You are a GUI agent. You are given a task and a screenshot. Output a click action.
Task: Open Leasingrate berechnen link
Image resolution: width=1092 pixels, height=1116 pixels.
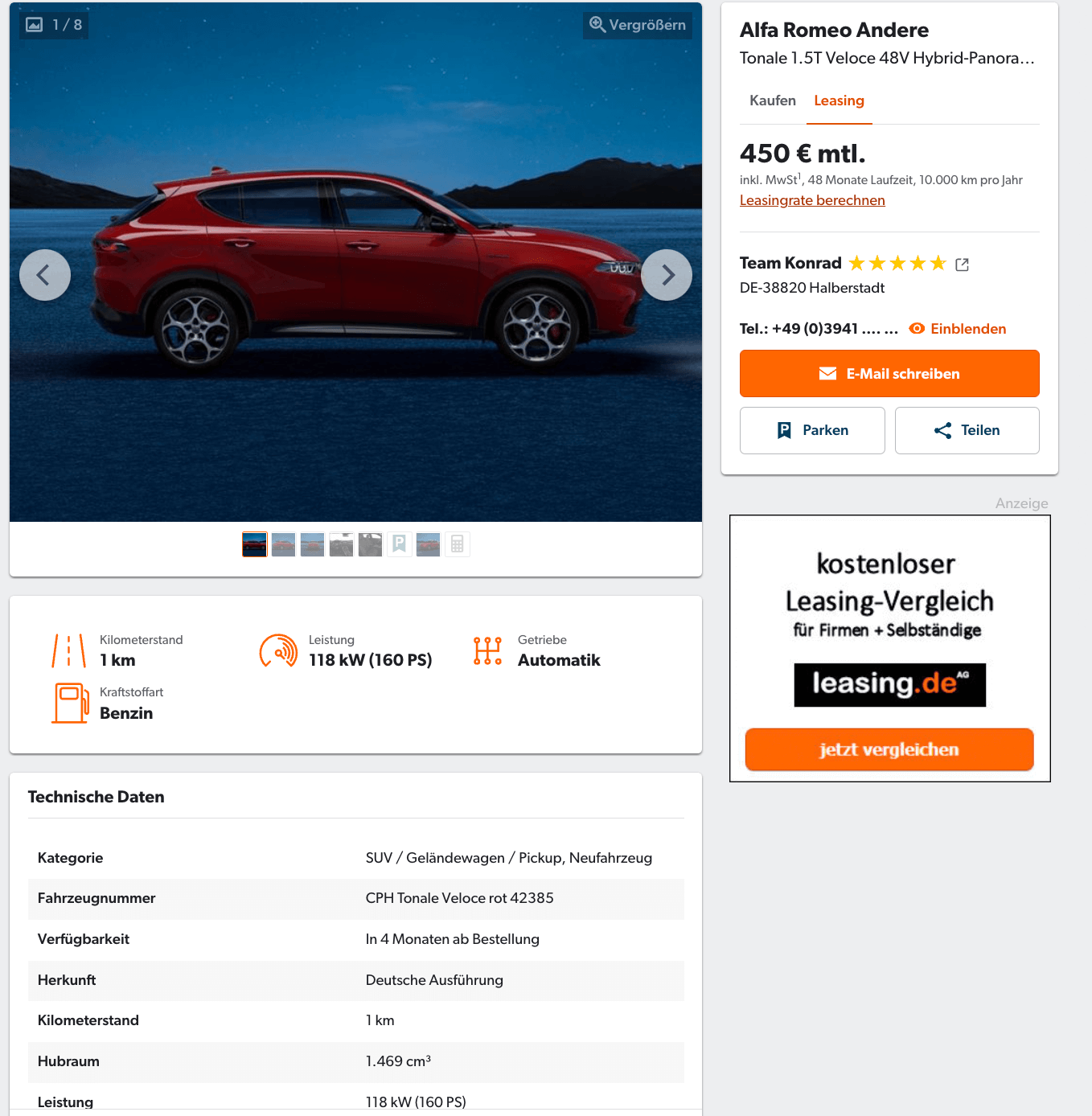click(x=812, y=200)
